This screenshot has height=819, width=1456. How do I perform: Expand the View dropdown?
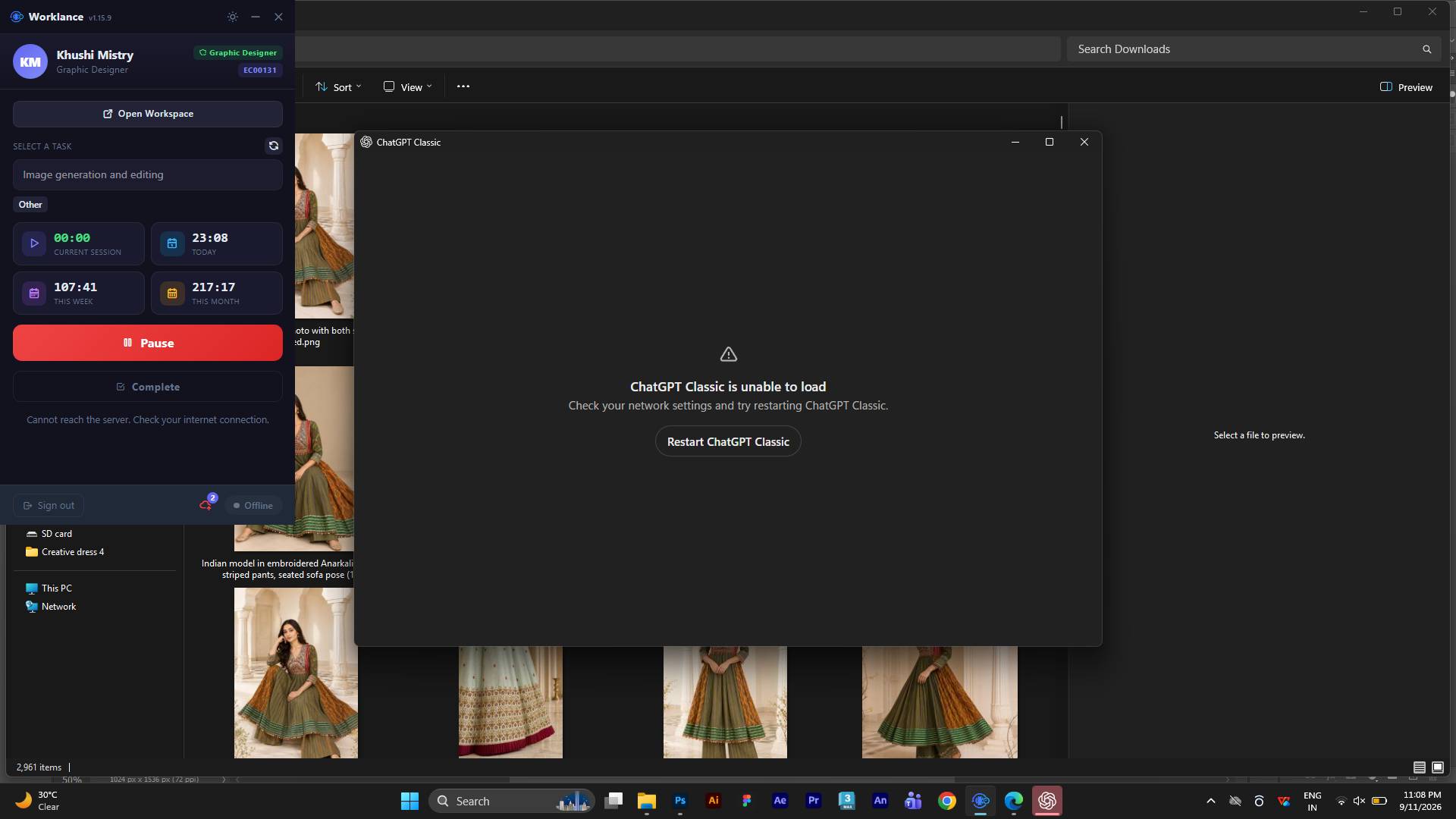(x=408, y=87)
